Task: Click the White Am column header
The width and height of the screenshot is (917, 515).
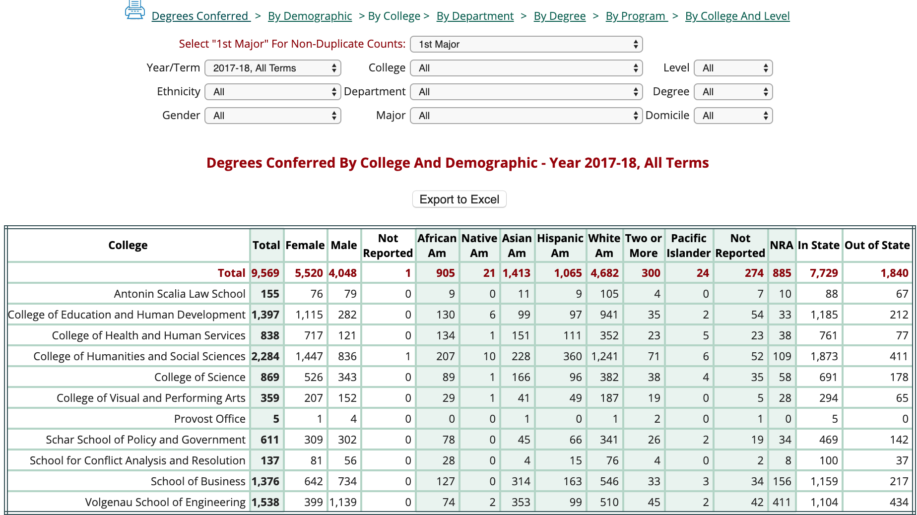Action: tap(604, 246)
